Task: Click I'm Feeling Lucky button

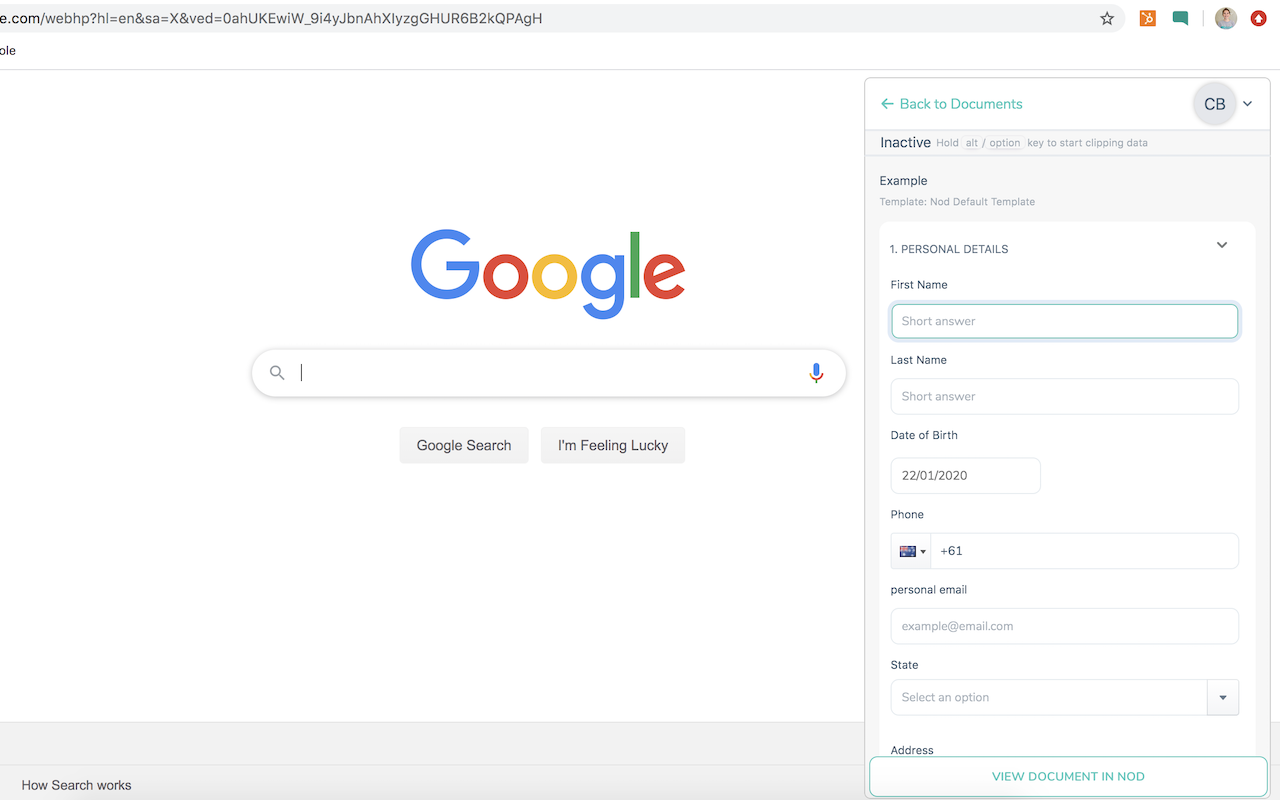Action: tap(613, 445)
